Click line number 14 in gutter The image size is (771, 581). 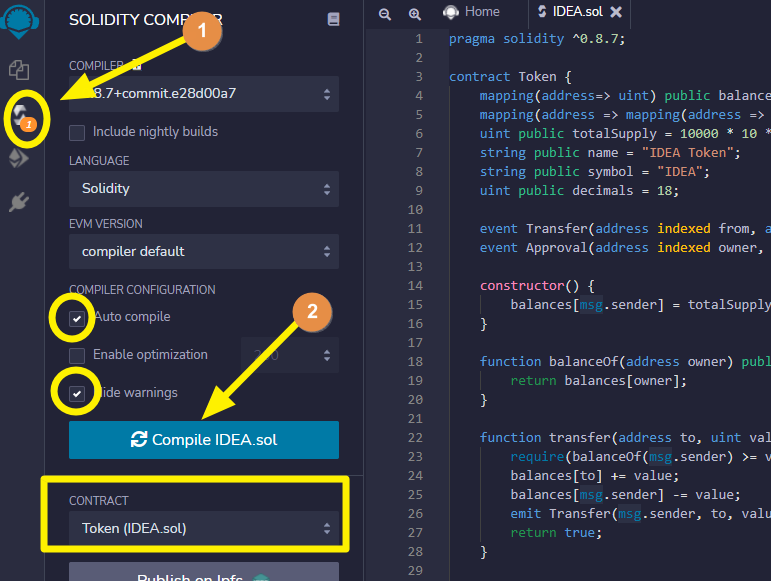pyautogui.click(x=415, y=286)
